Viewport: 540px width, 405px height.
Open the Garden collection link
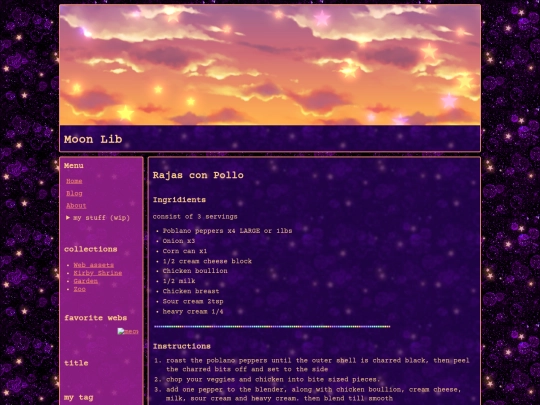pos(86,281)
